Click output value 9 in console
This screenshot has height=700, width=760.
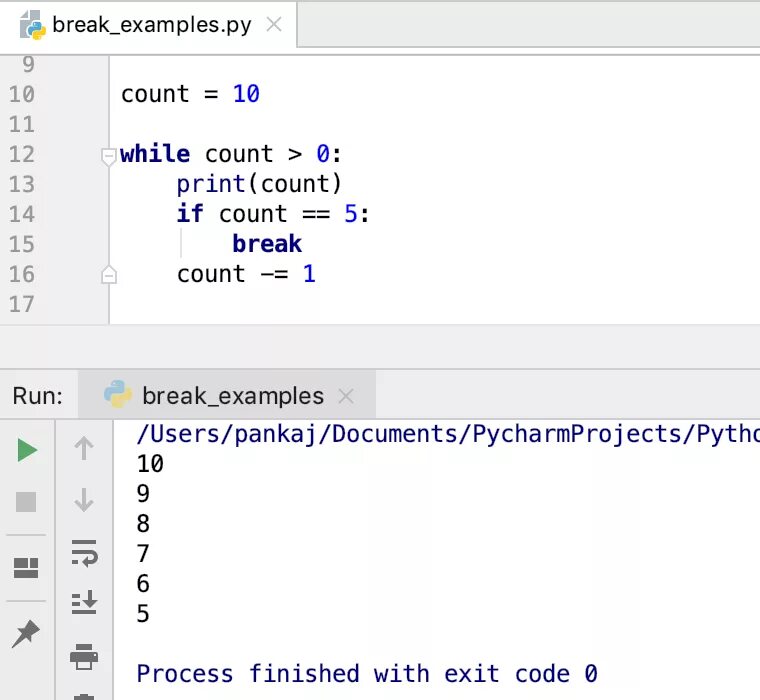point(143,494)
